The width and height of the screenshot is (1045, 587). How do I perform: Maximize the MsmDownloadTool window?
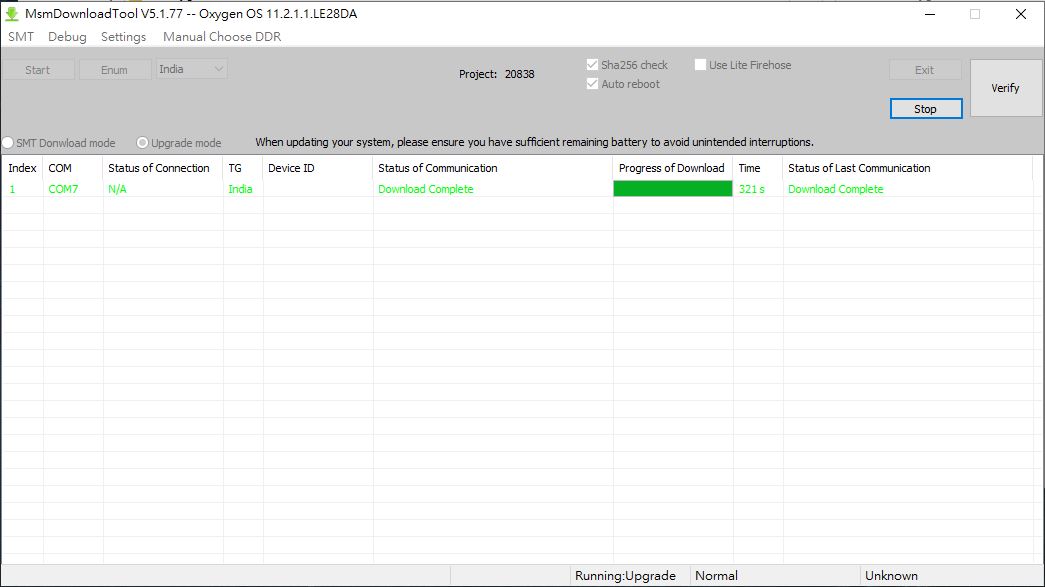tap(975, 14)
